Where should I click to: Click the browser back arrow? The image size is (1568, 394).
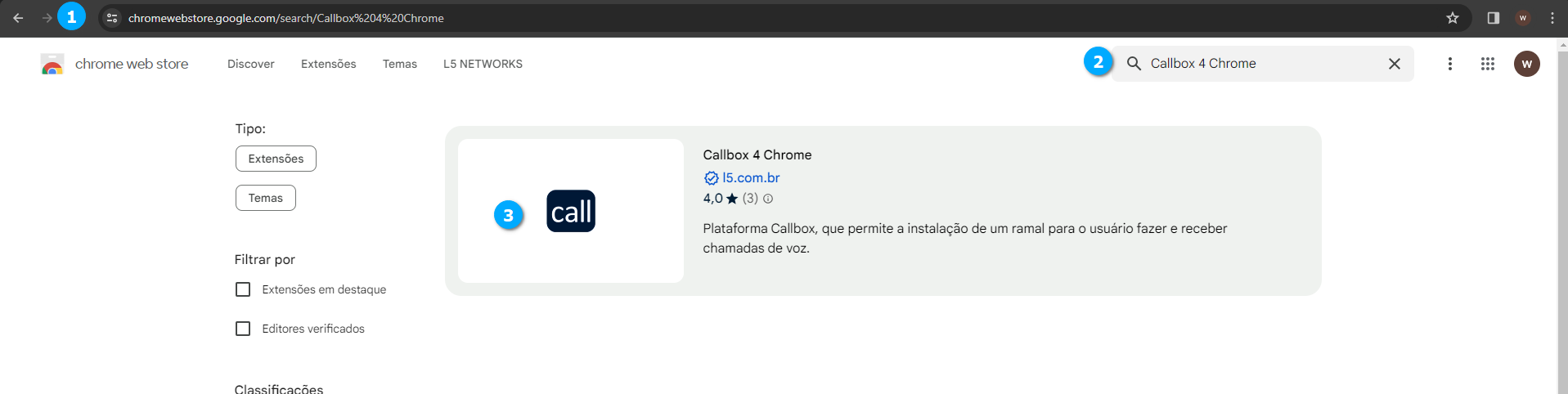click(18, 18)
